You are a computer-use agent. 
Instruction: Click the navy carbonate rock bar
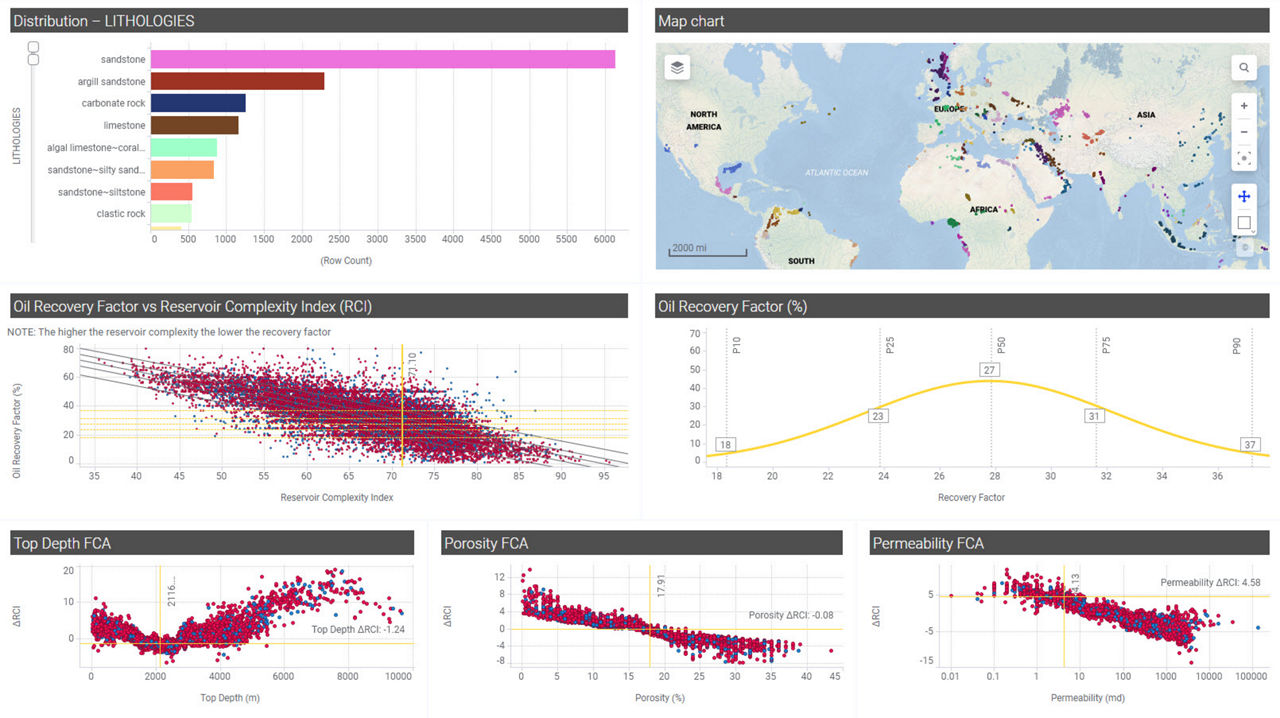pyautogui.click(x=198, y=104)
